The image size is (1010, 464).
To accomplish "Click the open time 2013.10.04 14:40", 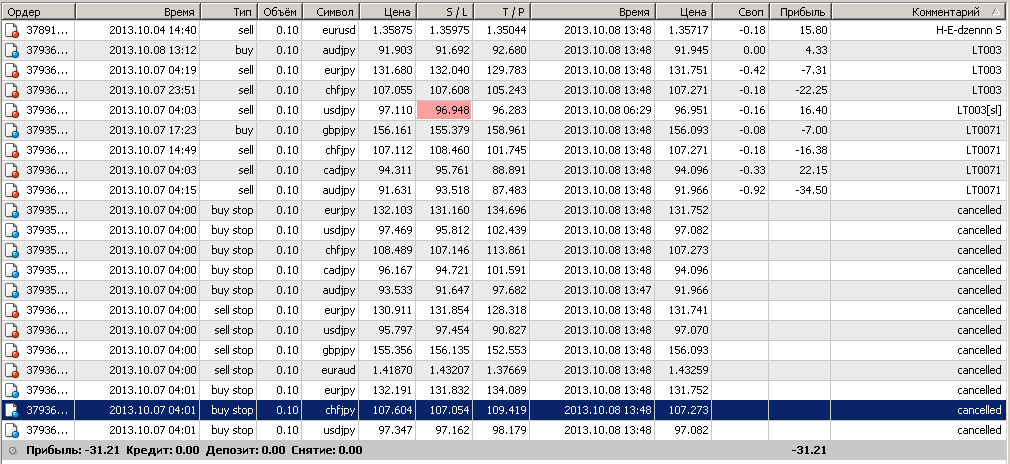I will (x=153, y=30).
